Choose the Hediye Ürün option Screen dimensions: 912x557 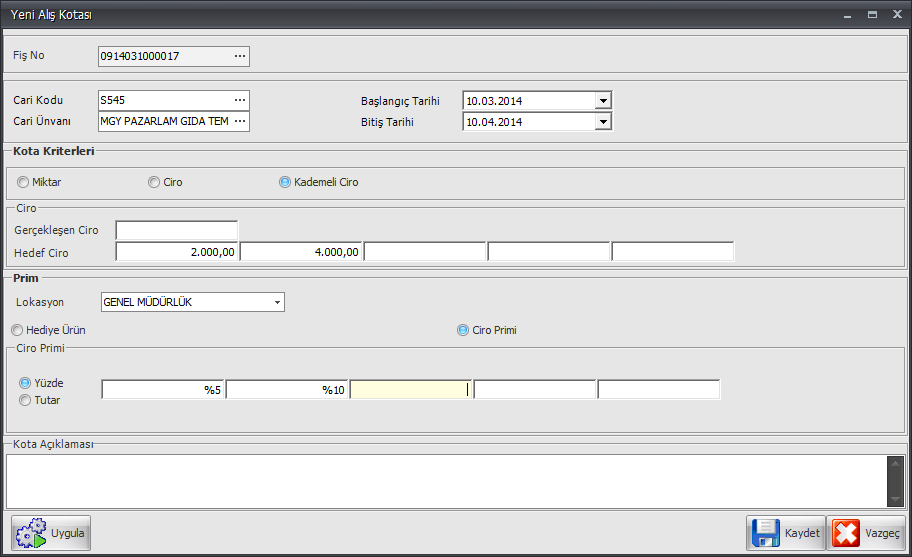pos(17,330)
